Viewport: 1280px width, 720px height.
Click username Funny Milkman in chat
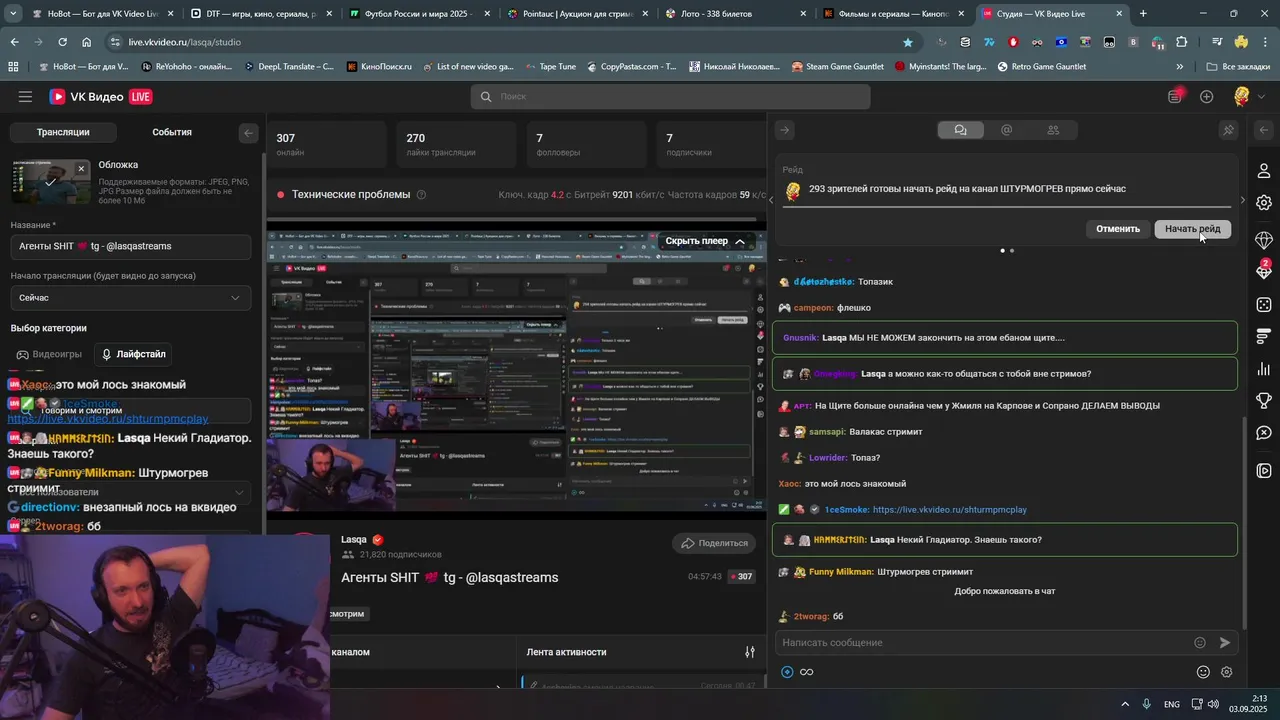click(841, 572)
